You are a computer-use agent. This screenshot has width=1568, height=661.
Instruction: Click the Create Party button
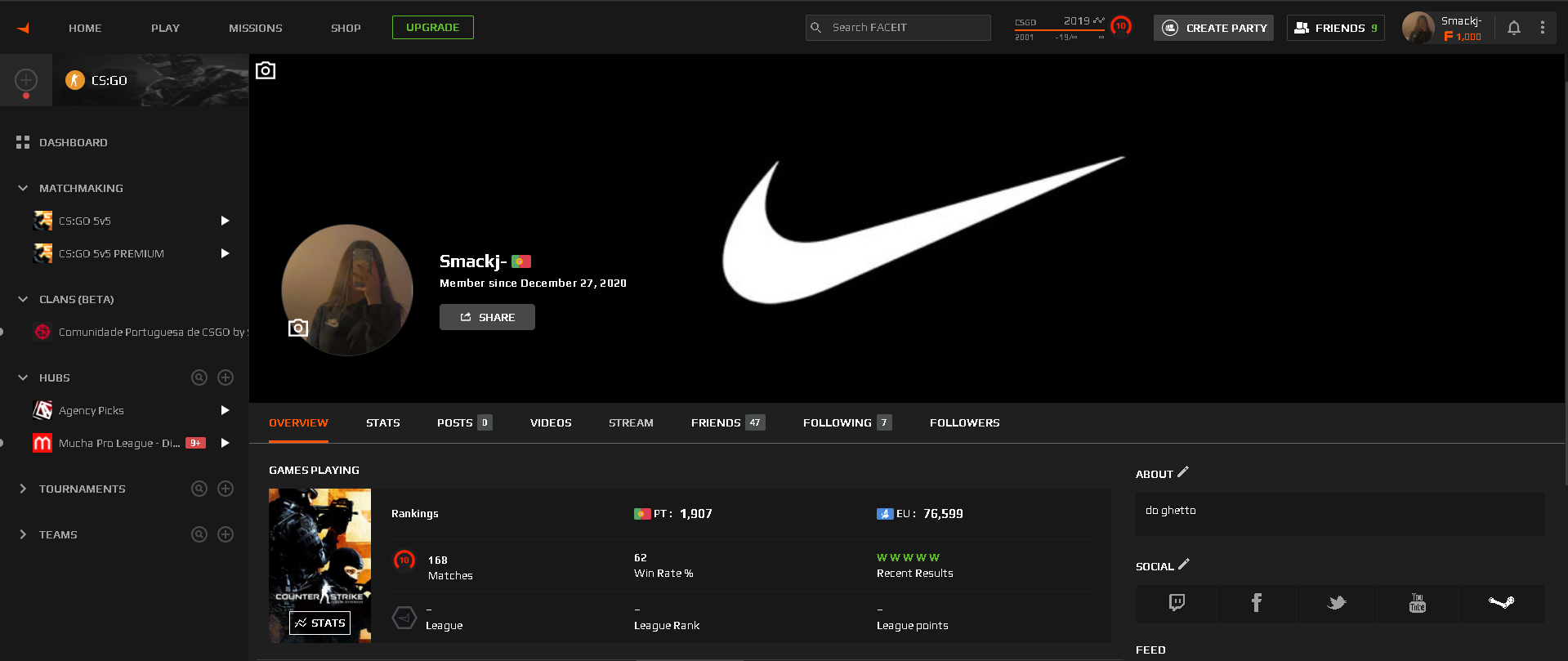click(1213, 28)
